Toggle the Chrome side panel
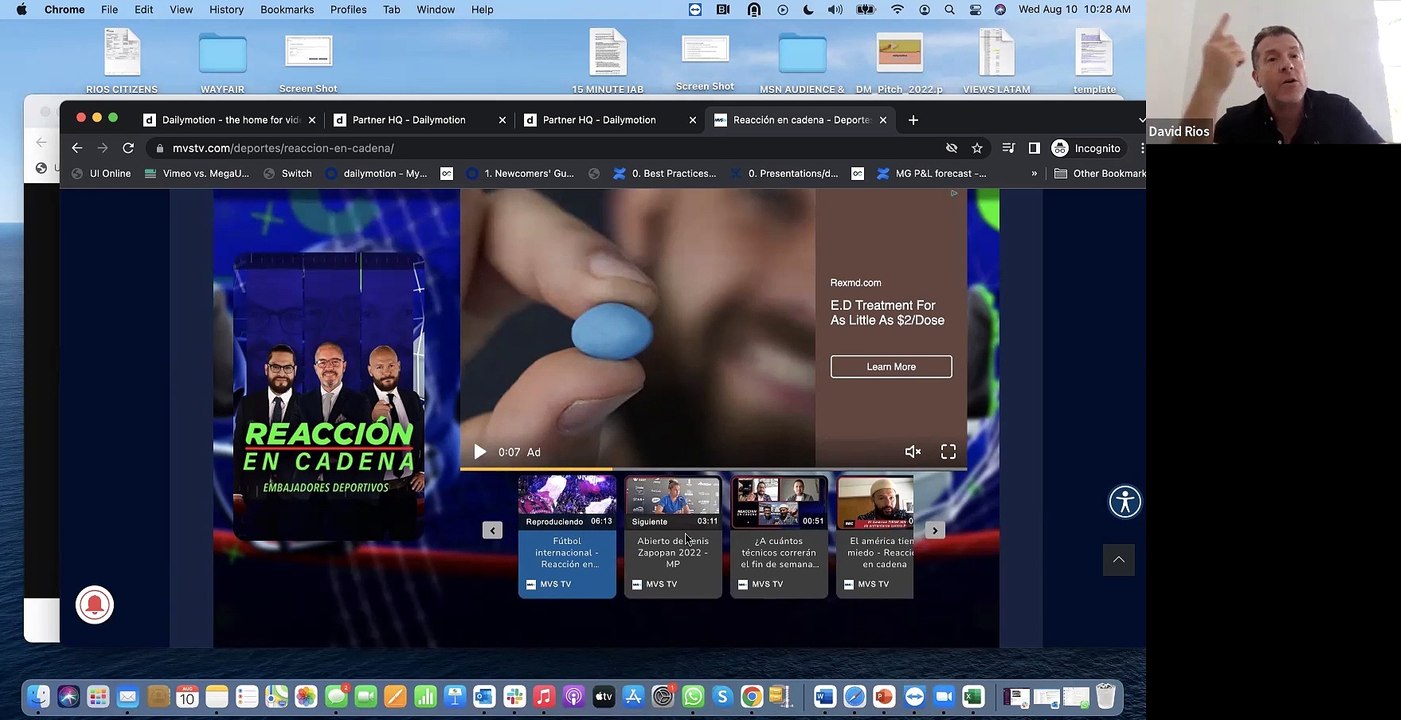1401x720 pixels. (1034, 148)
